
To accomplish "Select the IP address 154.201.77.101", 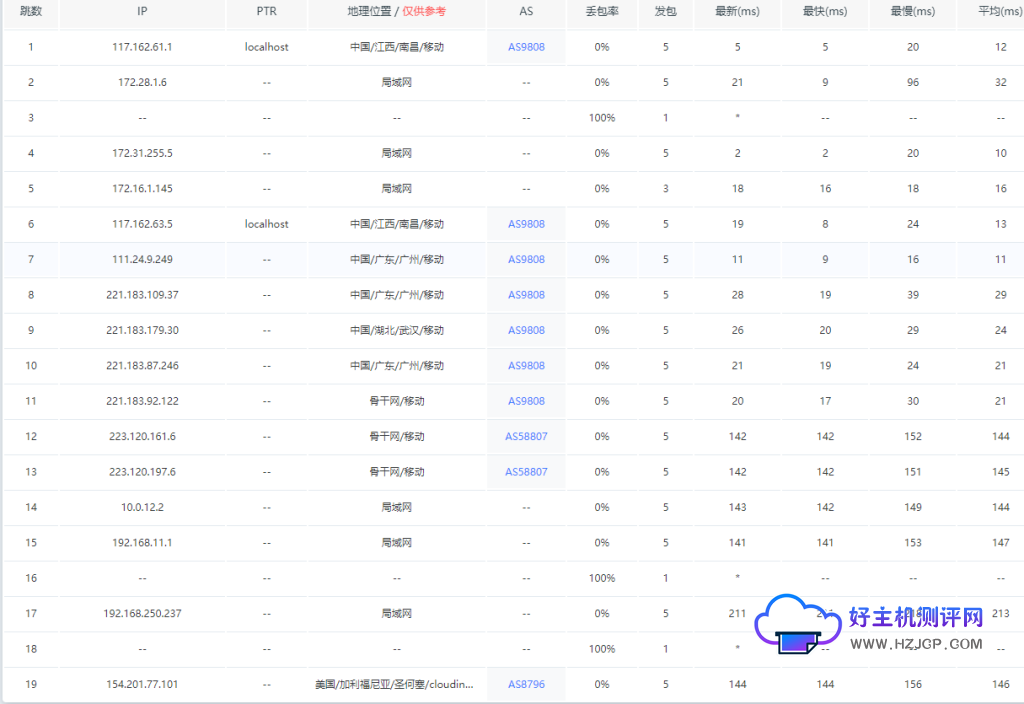I will click(142, 685).
